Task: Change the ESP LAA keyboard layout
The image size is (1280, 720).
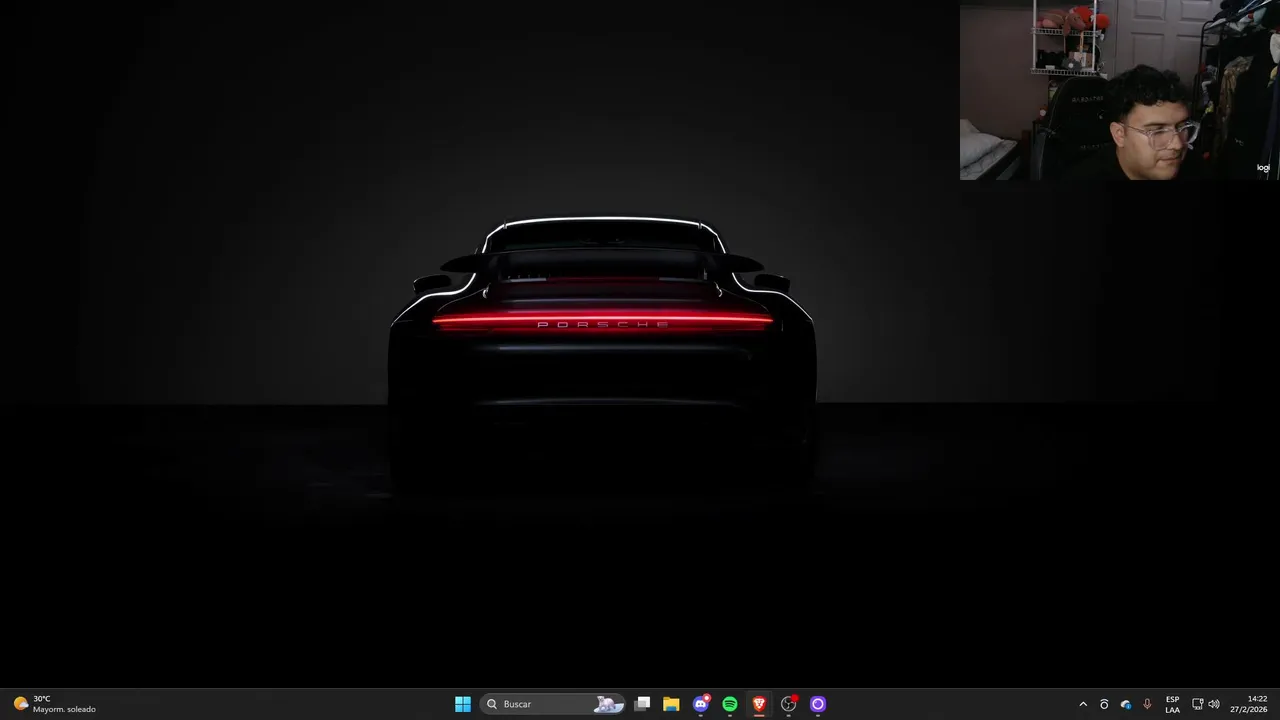Action: click(x=1172, y=704)
